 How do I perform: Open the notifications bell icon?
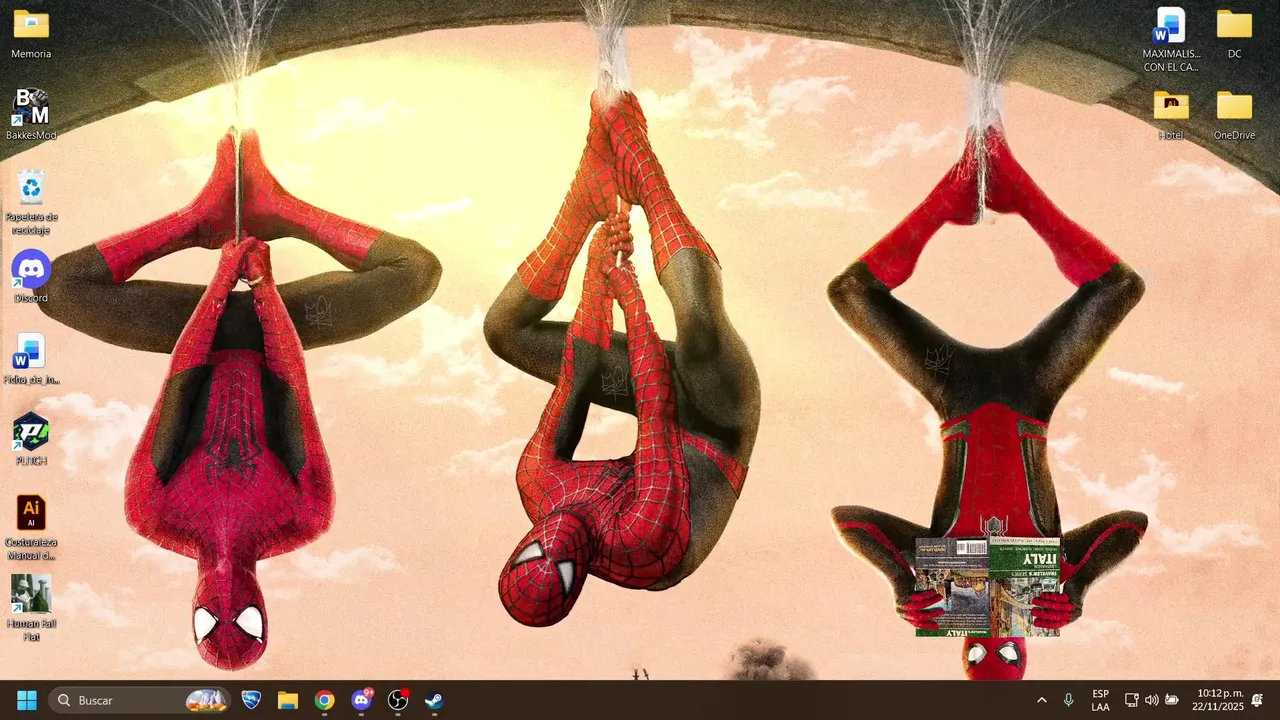point(1258,700)
